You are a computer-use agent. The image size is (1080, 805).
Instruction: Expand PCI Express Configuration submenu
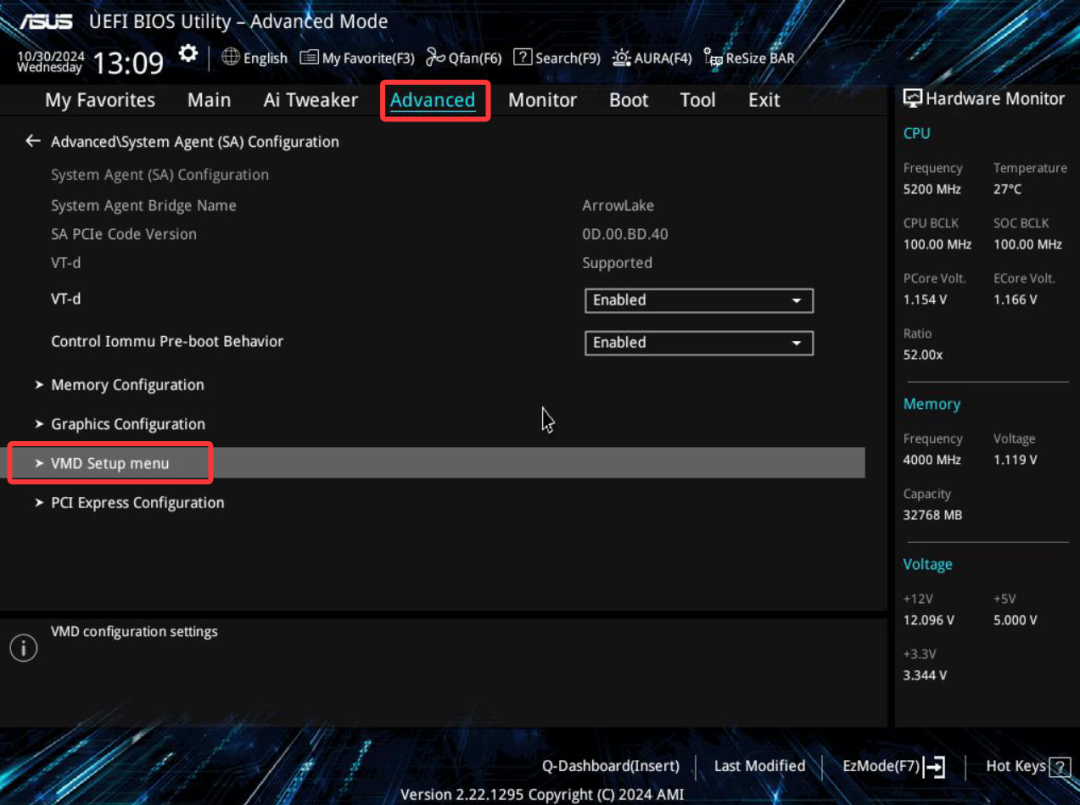[137, 503]
